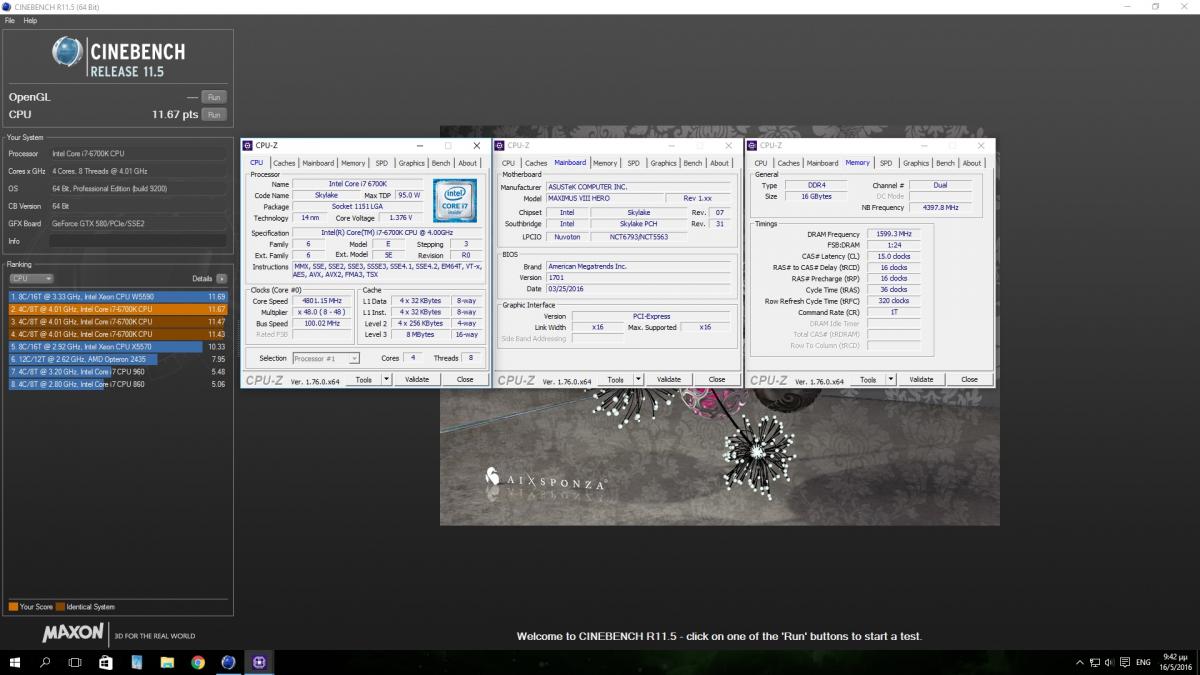Image resolution: width=1200 pixels, height=675 pixels.
Task: Open taskbar search magnifier icon
Action: 45,662
